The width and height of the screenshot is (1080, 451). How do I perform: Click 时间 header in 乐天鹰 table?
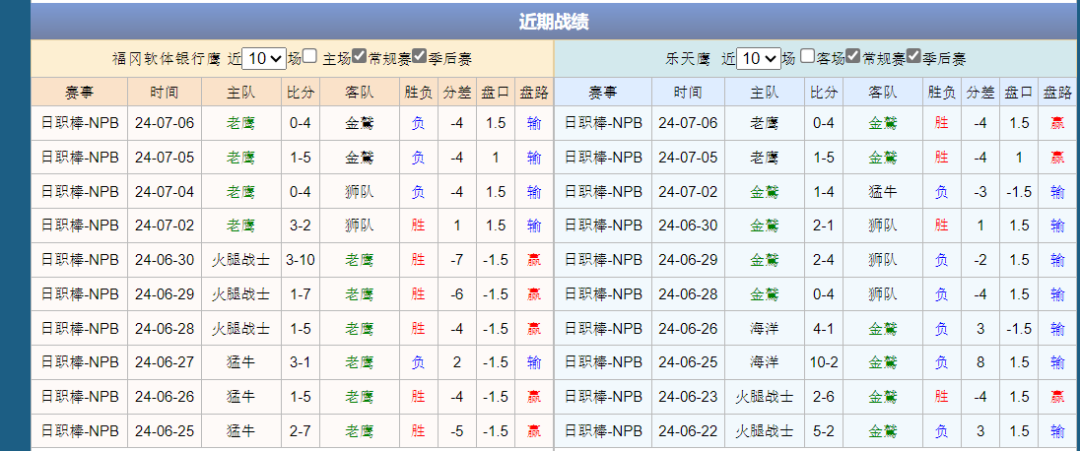coord(688,92)
